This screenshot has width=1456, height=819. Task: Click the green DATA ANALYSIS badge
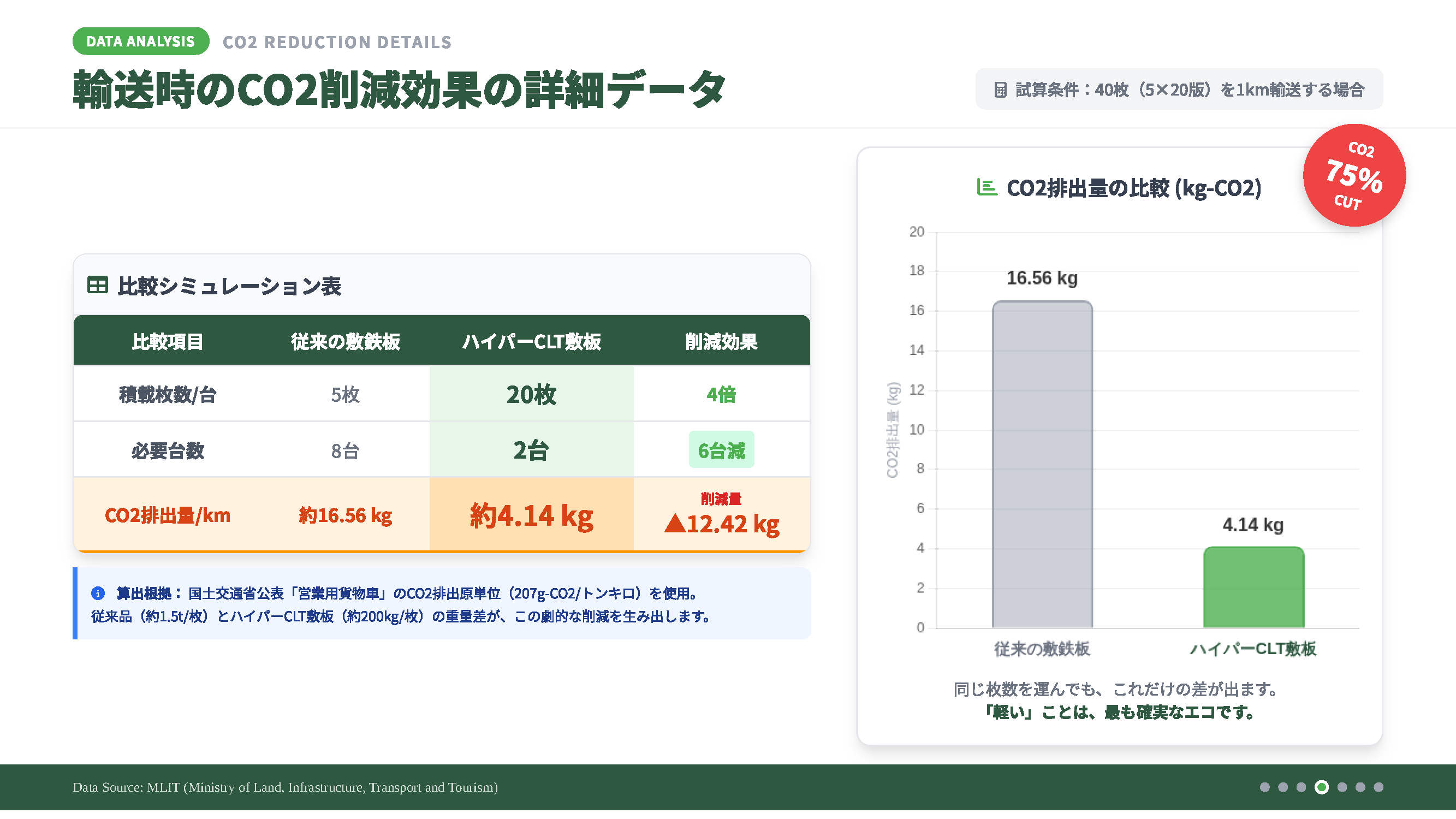[141, 41]
